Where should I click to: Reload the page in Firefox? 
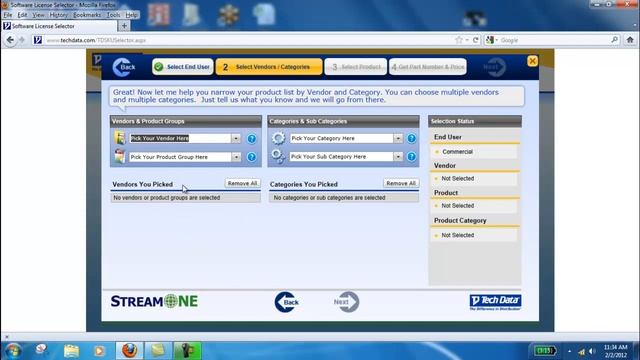click(476, 40)
